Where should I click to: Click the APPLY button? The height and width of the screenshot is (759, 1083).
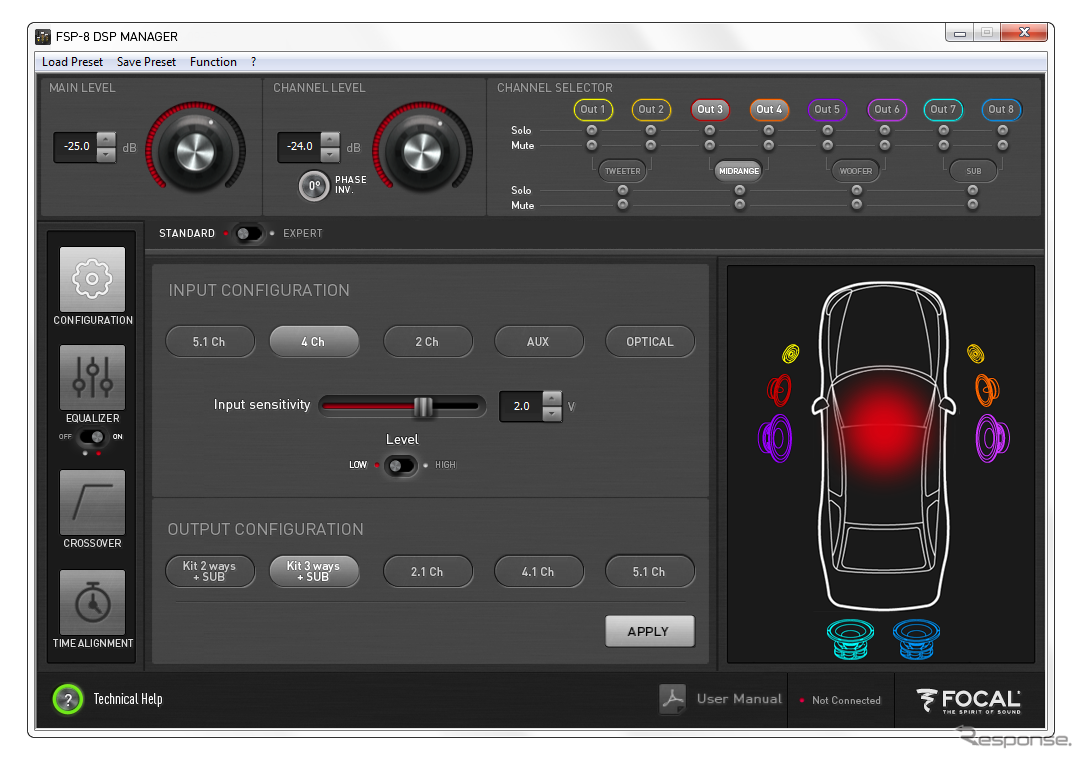(649, 631)
